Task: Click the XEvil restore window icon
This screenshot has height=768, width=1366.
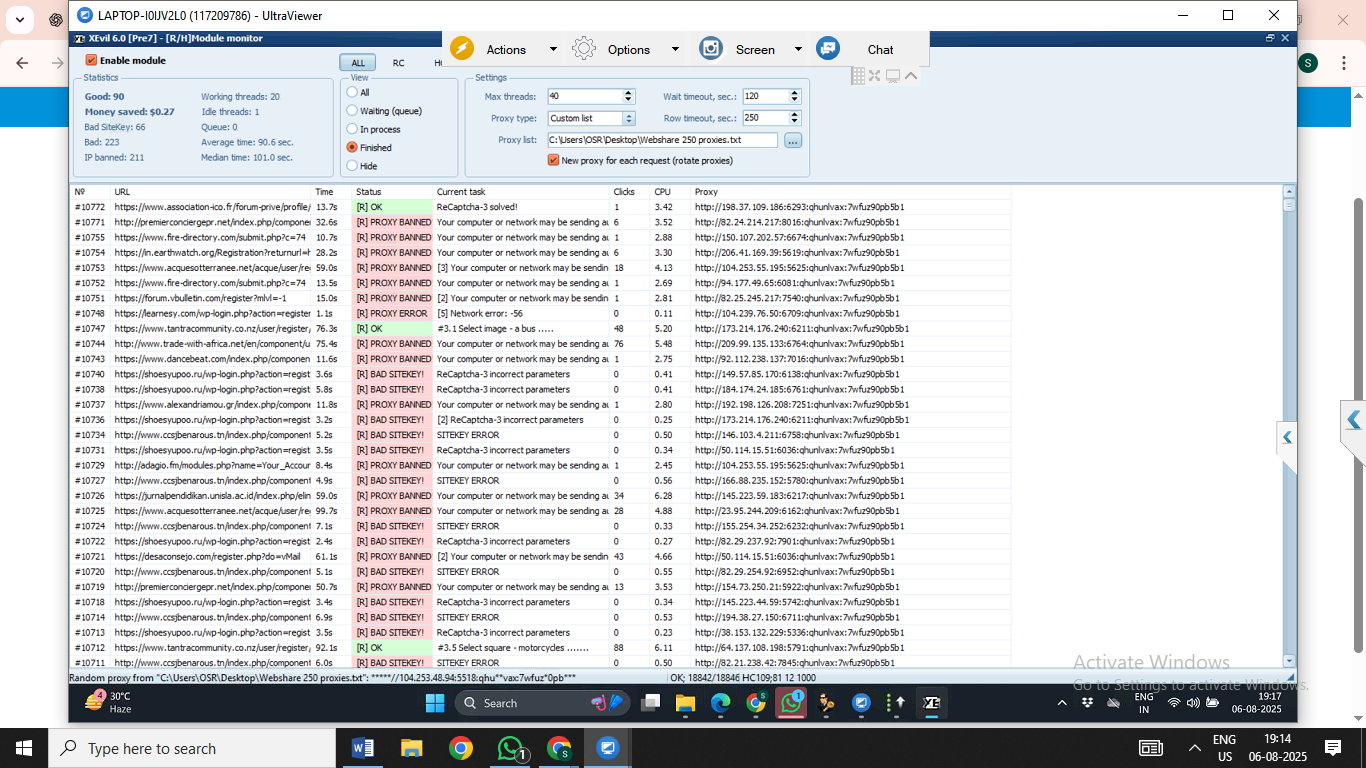Action: pyautogui.click(x=1270, y=38)
